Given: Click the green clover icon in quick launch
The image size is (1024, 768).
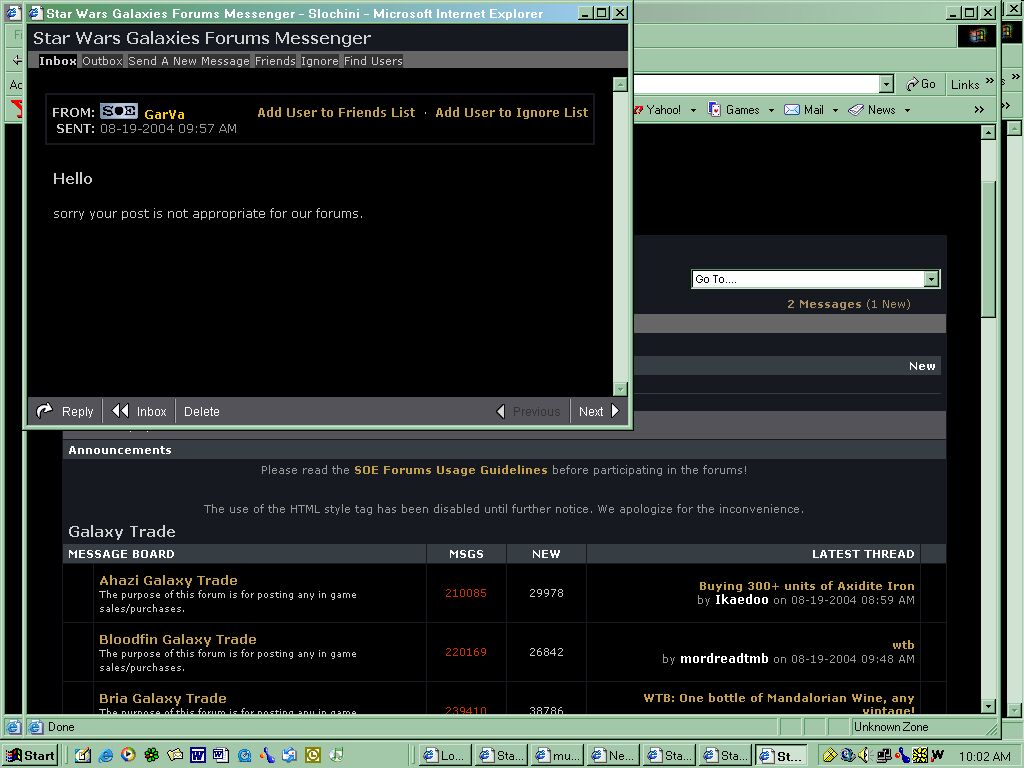Looking at the screenshot, I should (152, 756).
